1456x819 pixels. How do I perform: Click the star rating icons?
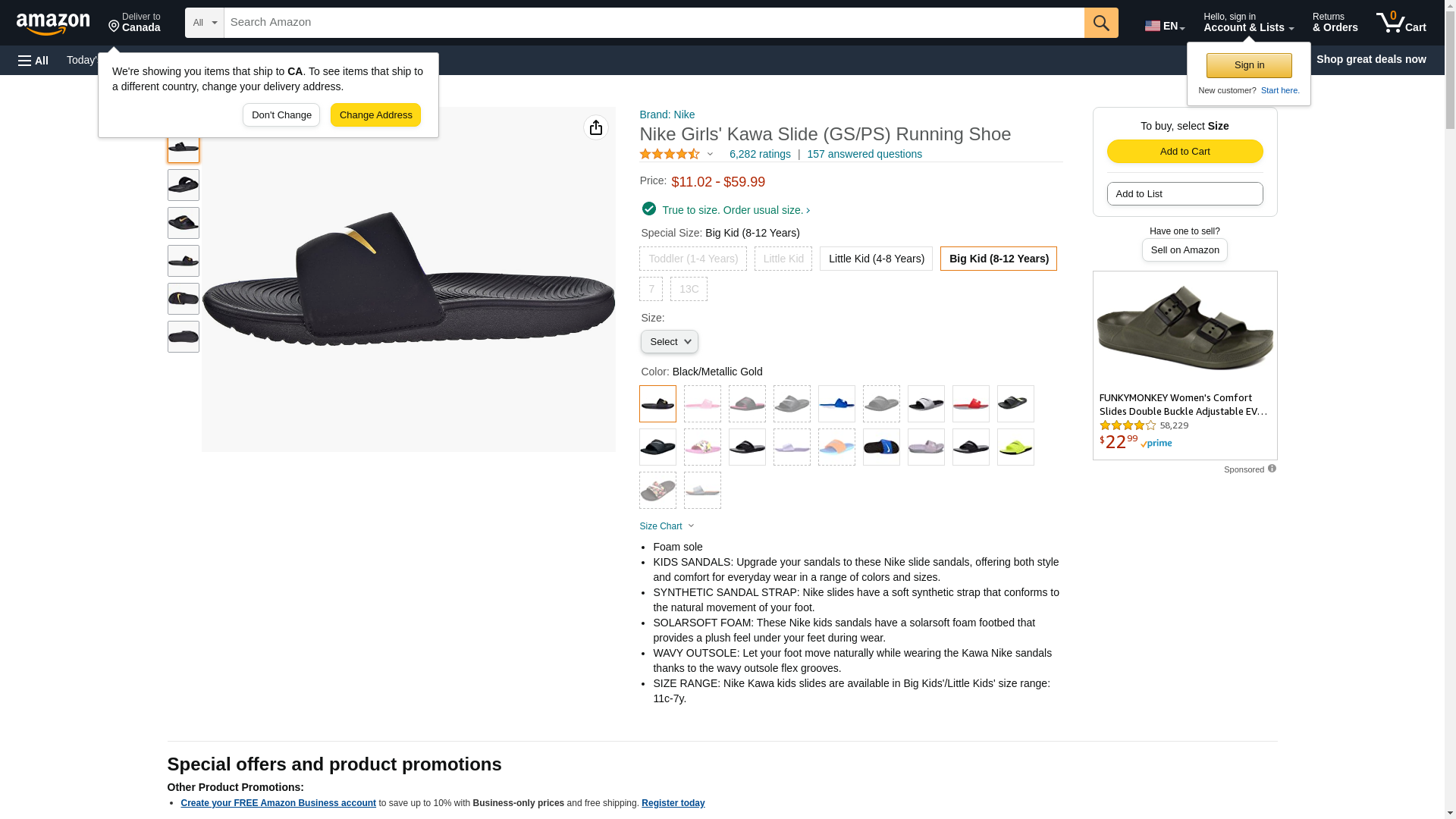tap(670, 154)
